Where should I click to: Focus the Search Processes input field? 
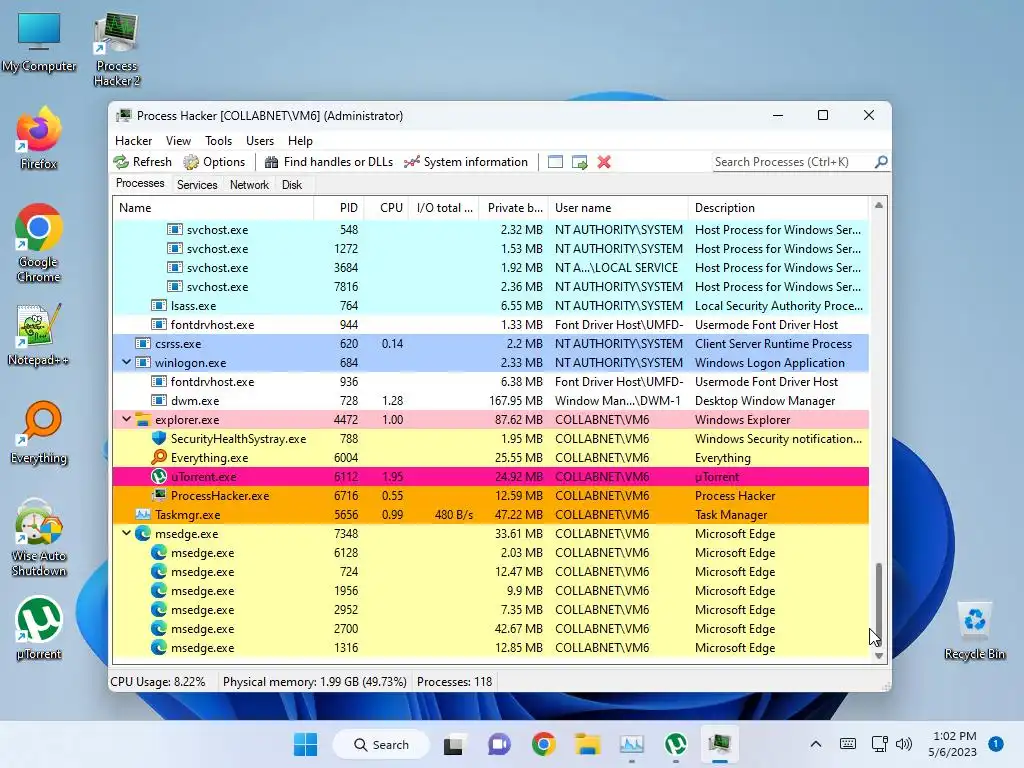[x=793, y=161]
